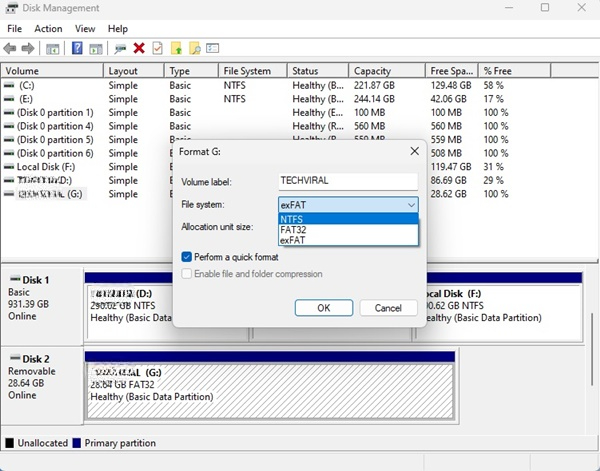This screenshot has width=600, height=471.
Task: Sort by Capacity column header
Action: click(x=387, y=71)
